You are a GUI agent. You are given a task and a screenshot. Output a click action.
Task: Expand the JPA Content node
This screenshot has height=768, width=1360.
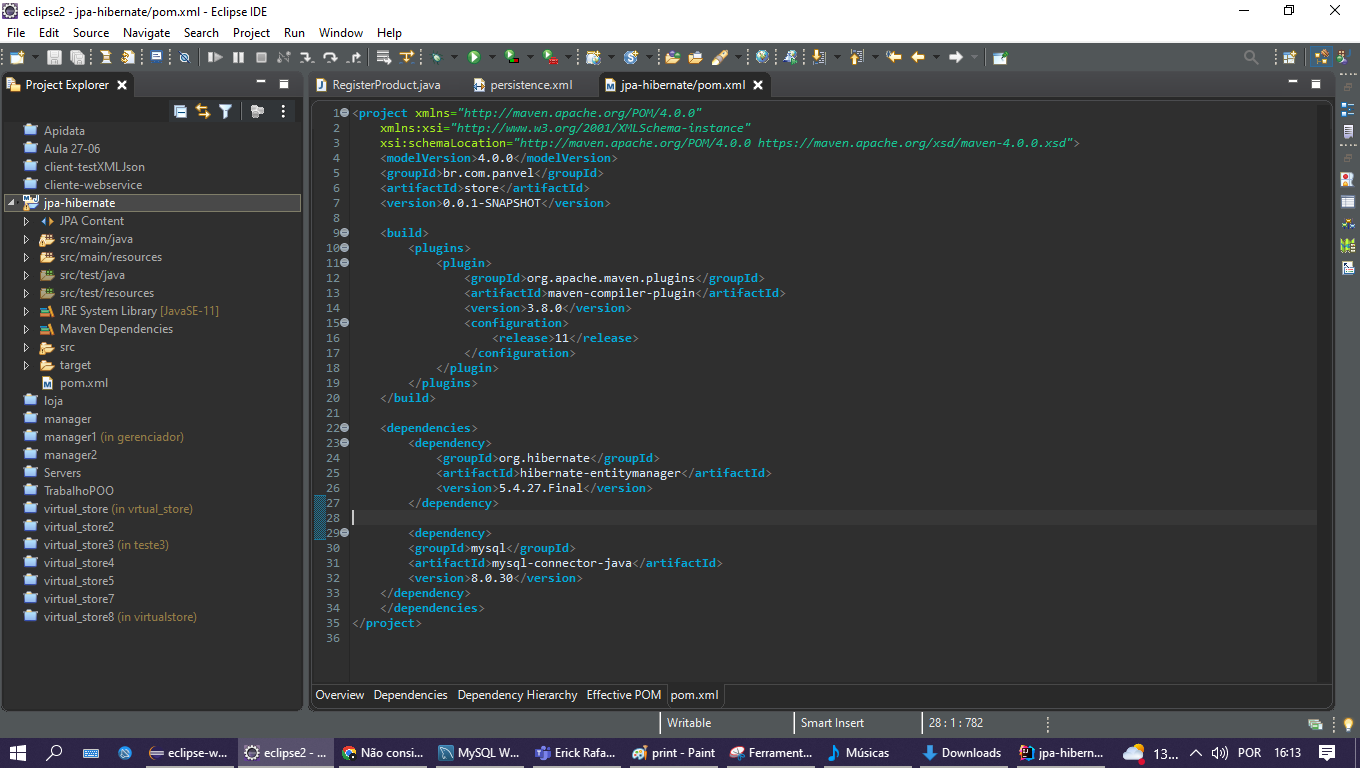click(27, 221)
